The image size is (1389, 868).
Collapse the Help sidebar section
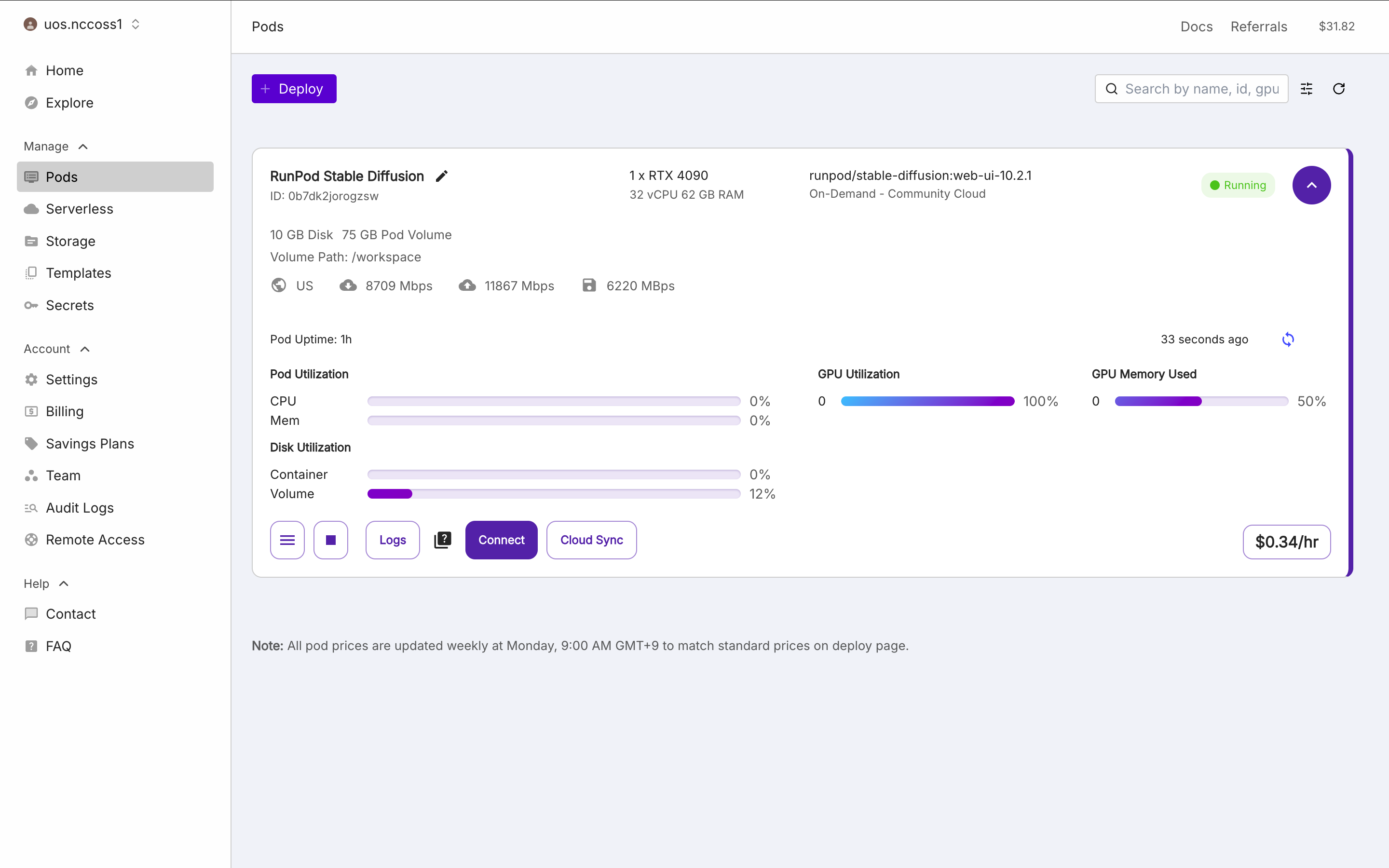(x=64, y=584)
